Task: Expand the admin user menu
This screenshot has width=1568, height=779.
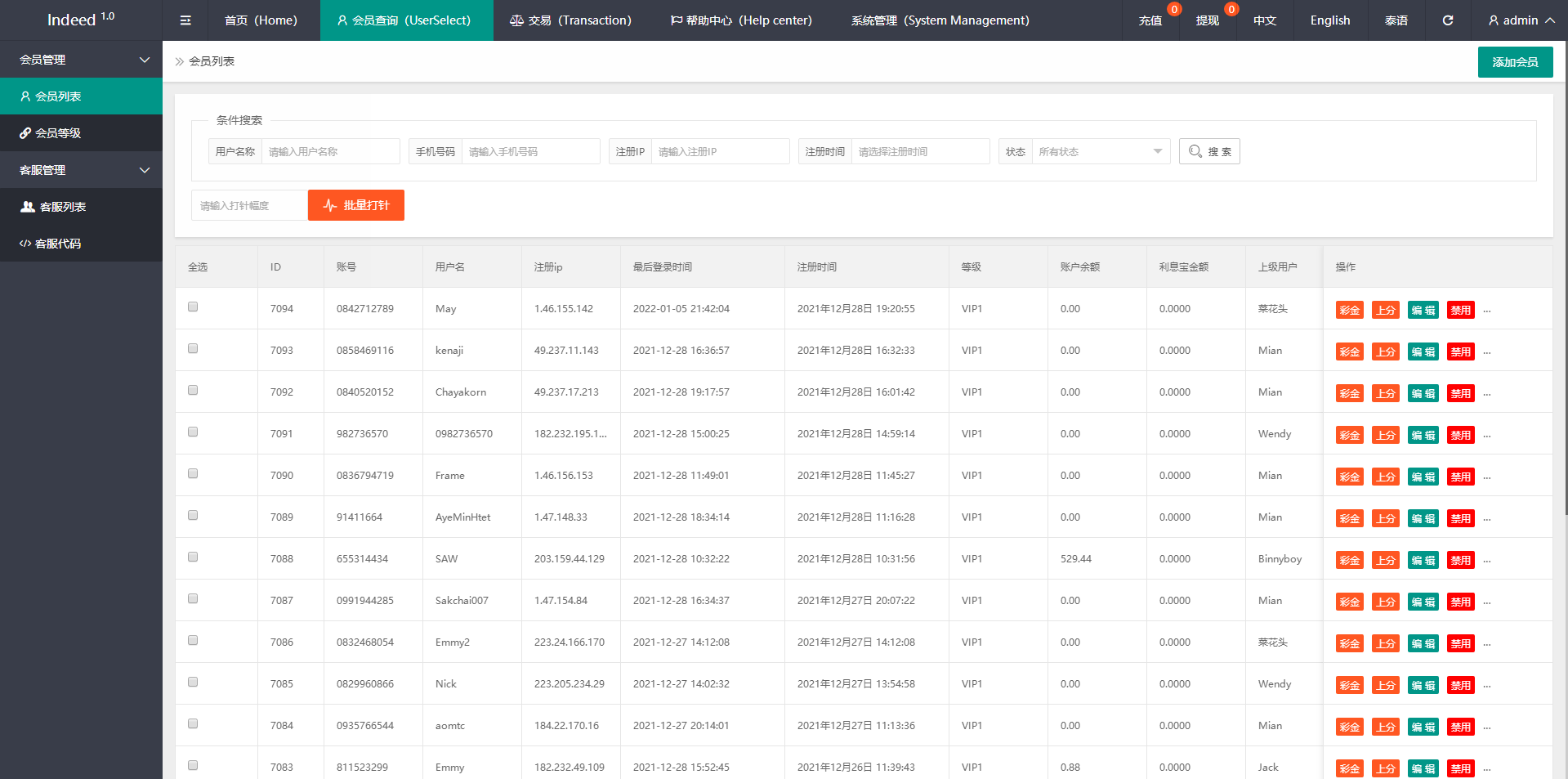Action: (x=1520, y=20)
